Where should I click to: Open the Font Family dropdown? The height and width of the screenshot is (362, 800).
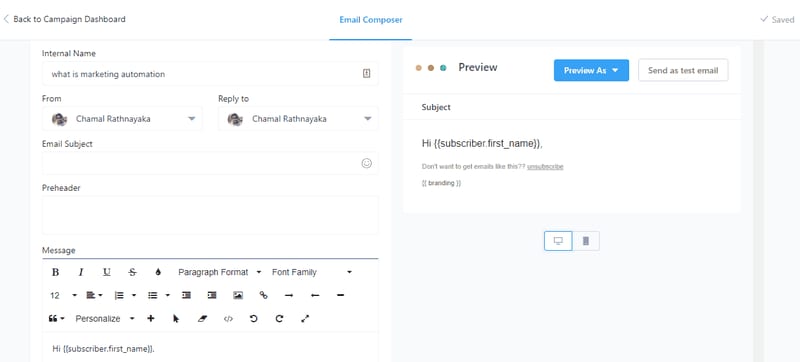312,272
